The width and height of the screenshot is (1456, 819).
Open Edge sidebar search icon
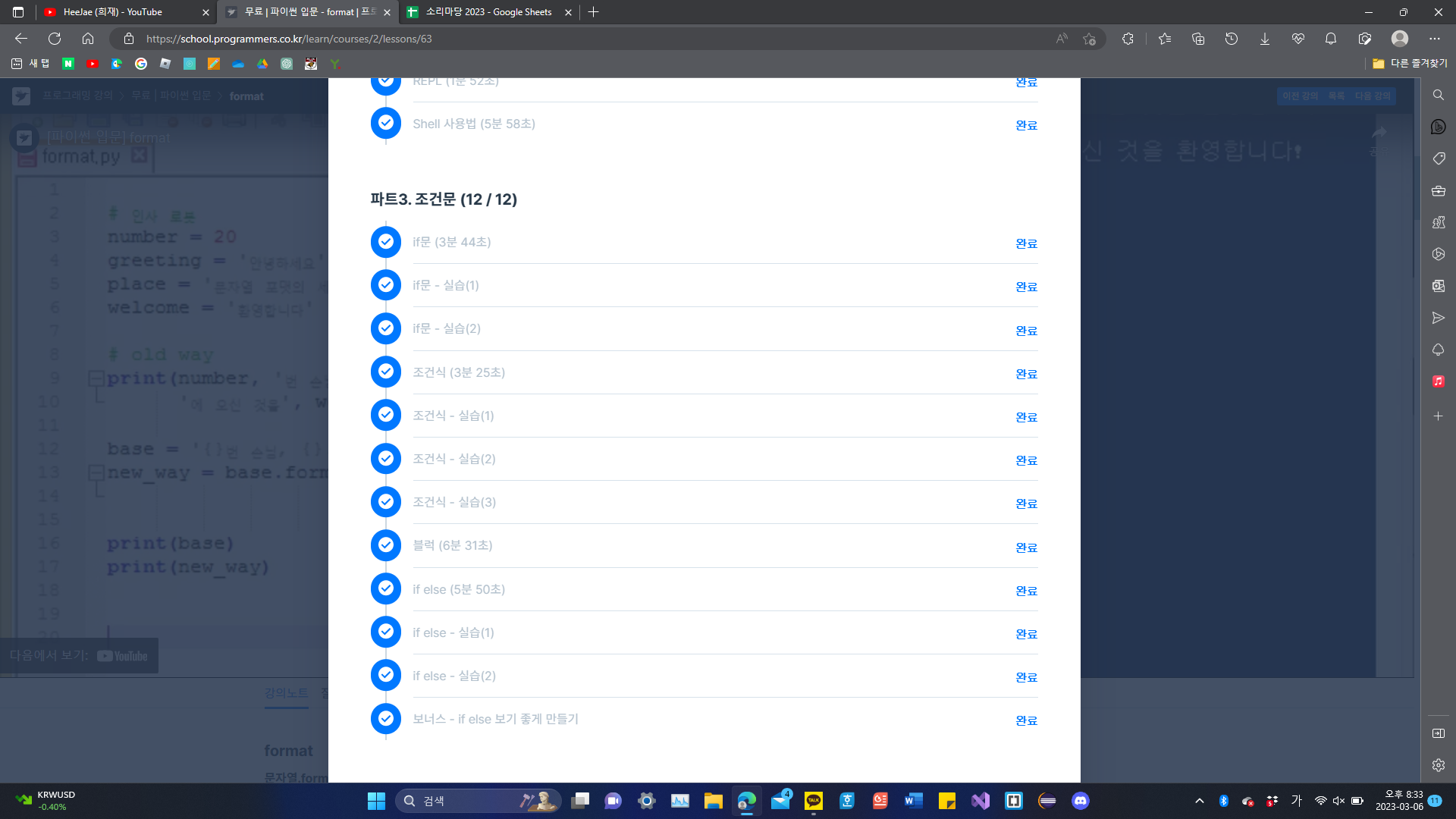(x=1438, y=95)
